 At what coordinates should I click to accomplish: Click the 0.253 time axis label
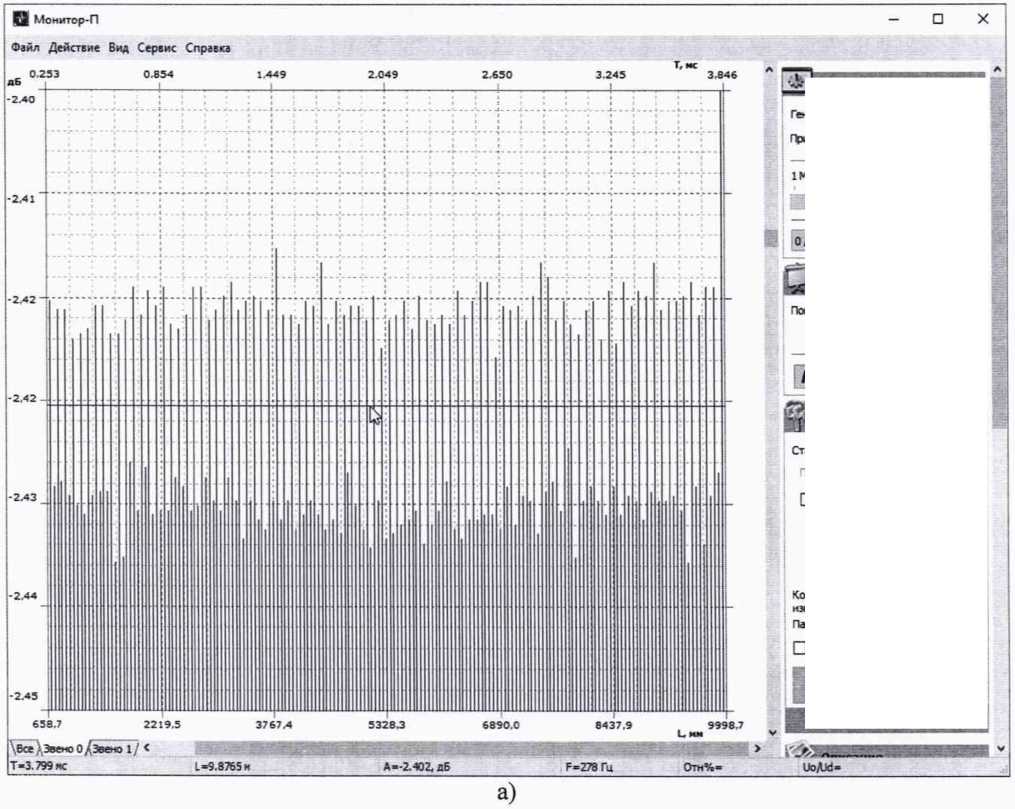pyautogui.click(x=45, y=74)
